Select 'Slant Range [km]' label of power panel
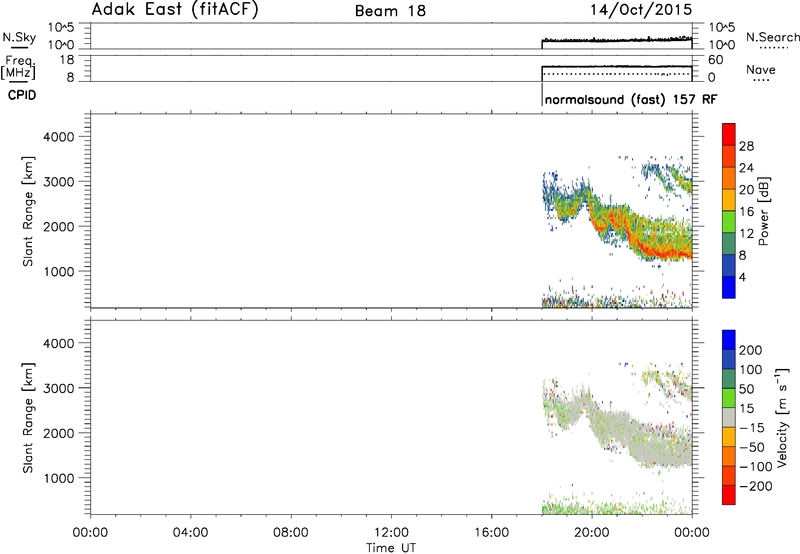 pyautogui.click(x=28, y=211)
